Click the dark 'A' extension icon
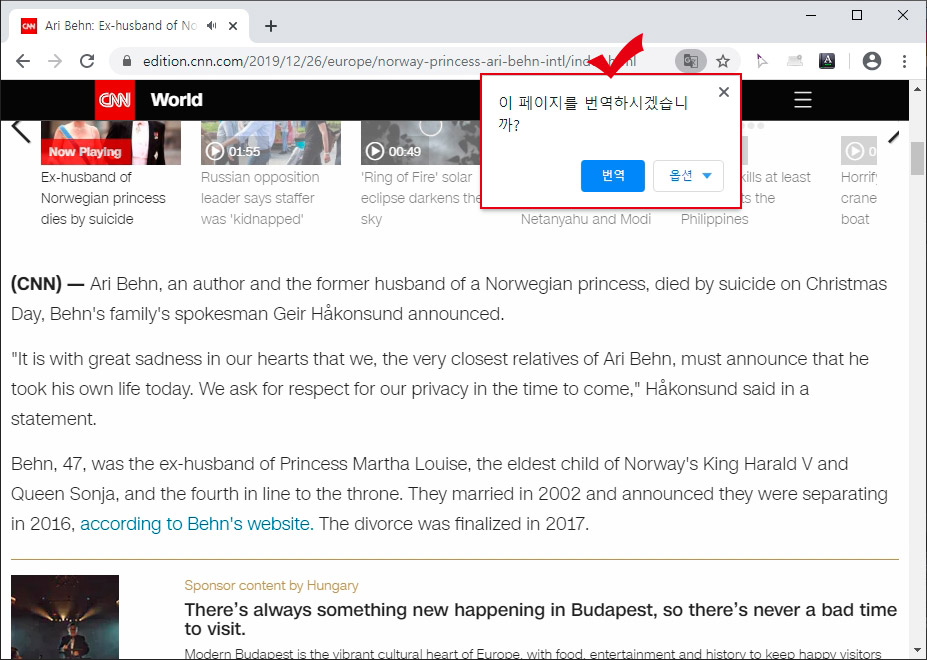 pyautogui.click(x=826, y=60)
